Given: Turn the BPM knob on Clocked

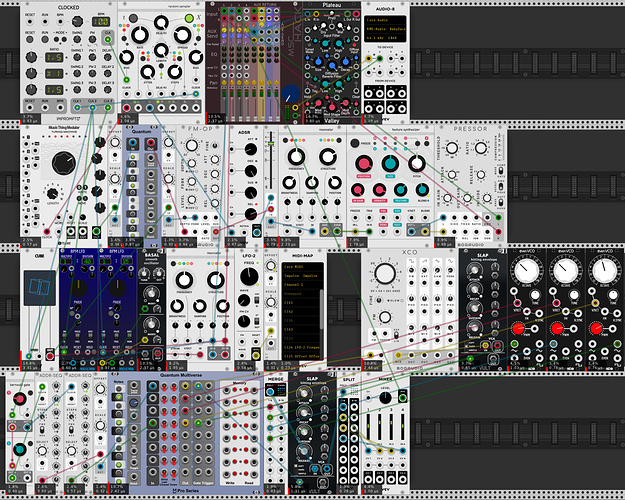Looking at the screenshot, I should point(77,21).
